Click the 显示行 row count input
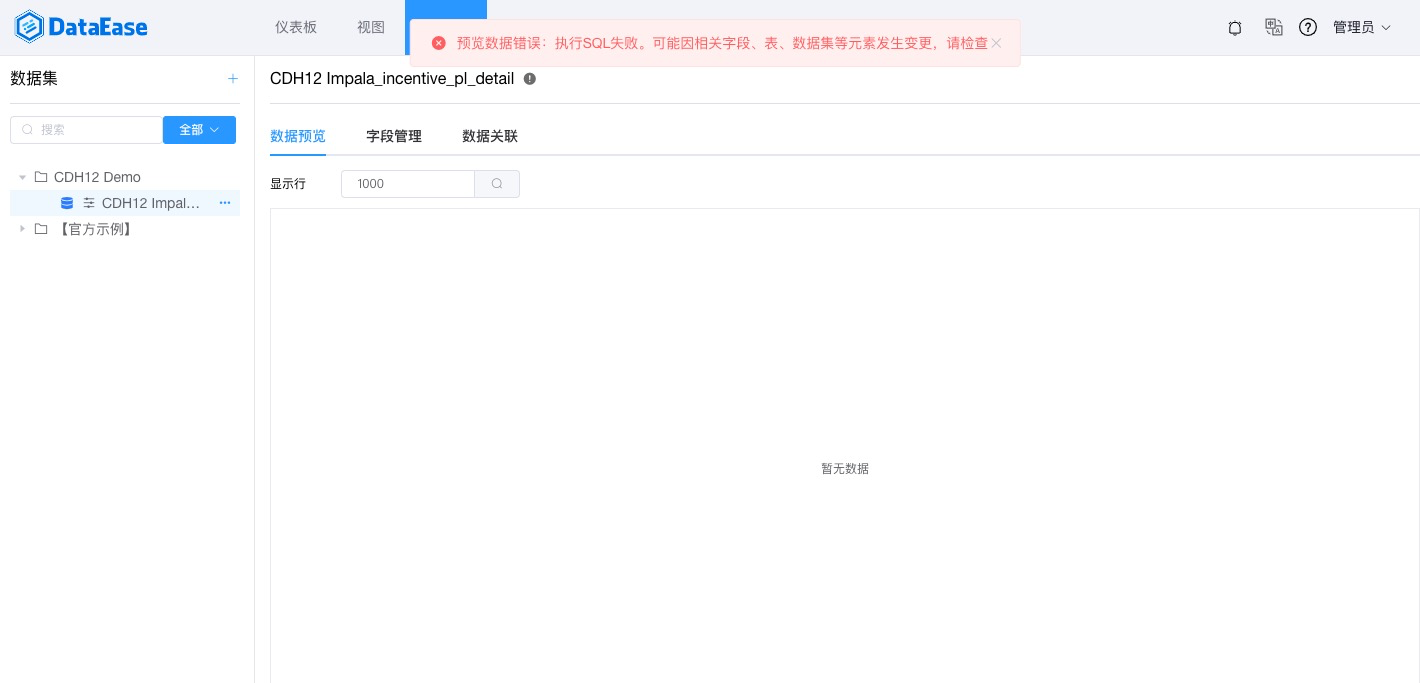 [x=408, y=184]
